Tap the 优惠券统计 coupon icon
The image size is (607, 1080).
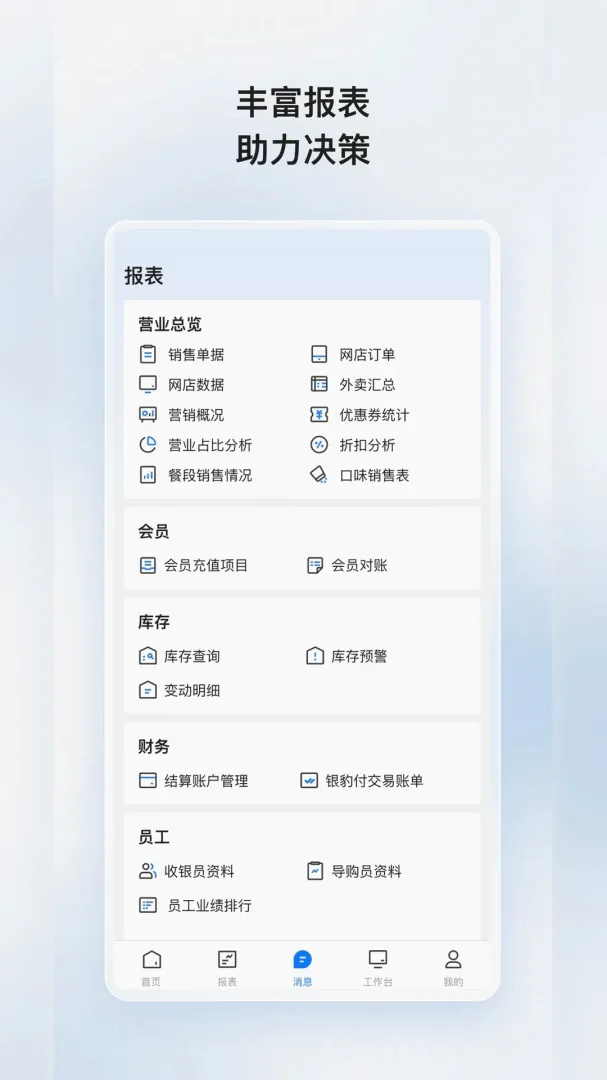[318, 414]
